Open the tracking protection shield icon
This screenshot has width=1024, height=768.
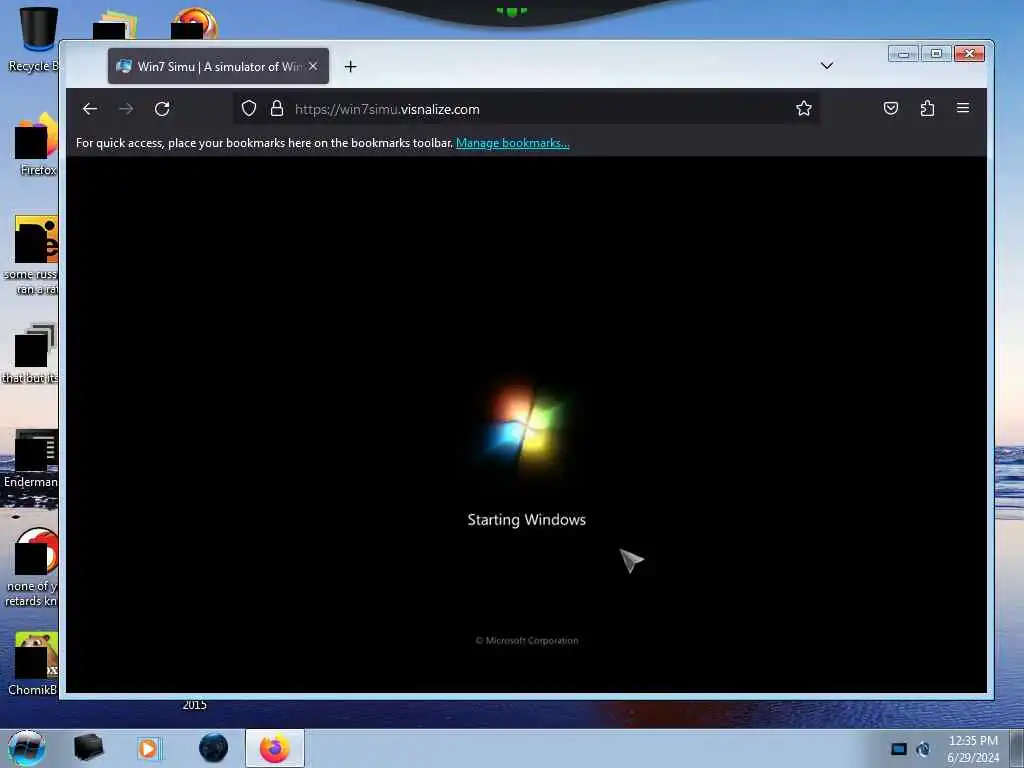click(x=249, y=108)
